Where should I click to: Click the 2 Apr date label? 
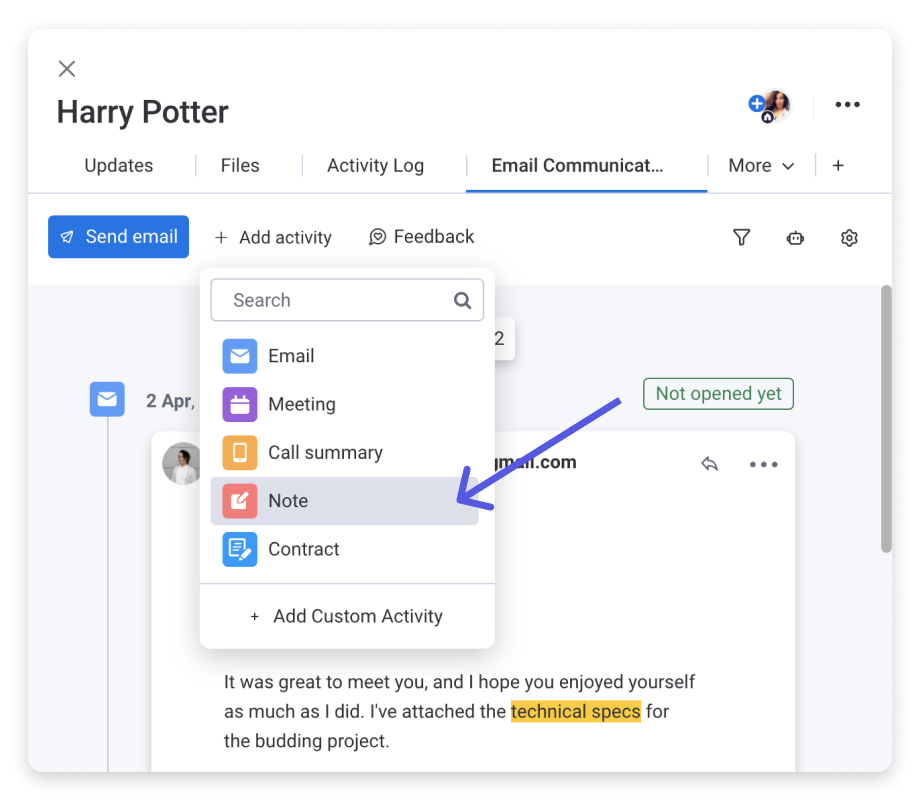point(170,401)
